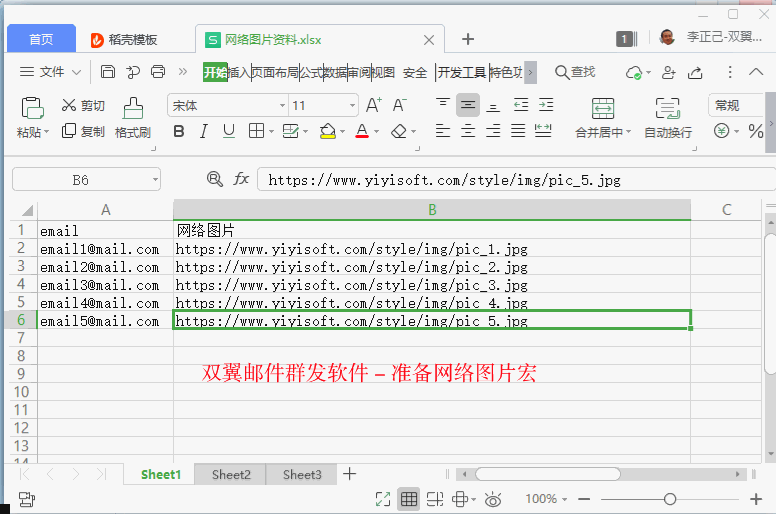Toggle middle vertical alignment
Screen dimensions: 776x514
[468, 105]
